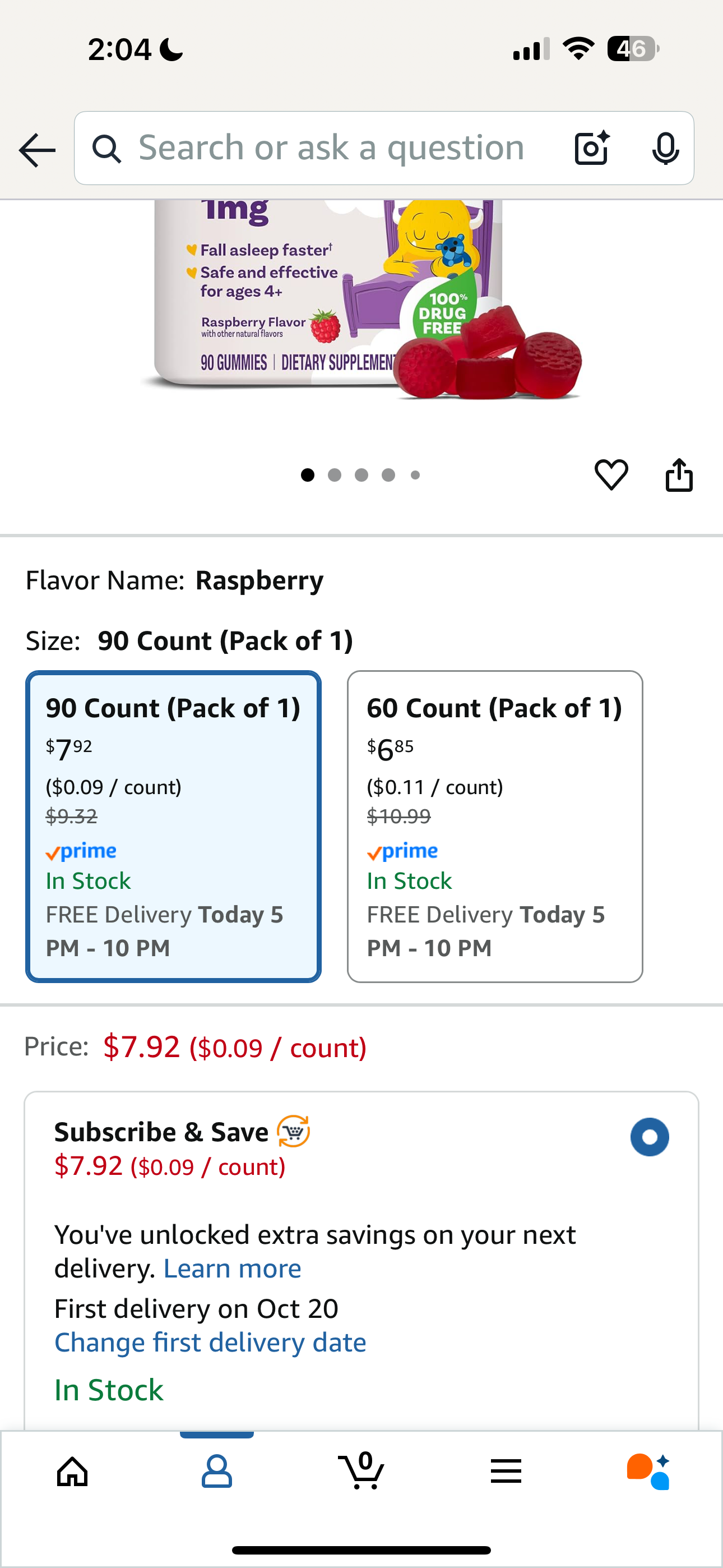Tap the fourth image carousel dot
This screenshot has height=1568, width=723.
[x=388, y=476]
